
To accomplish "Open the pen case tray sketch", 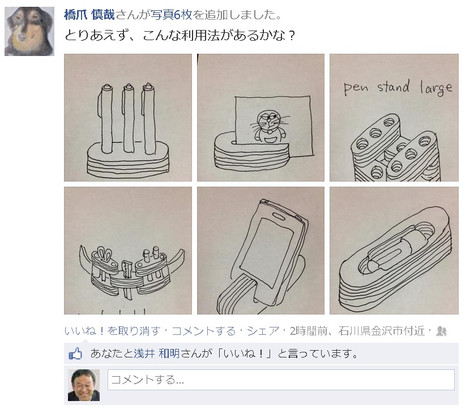I will pyautogui.click(x=394, y=251).
